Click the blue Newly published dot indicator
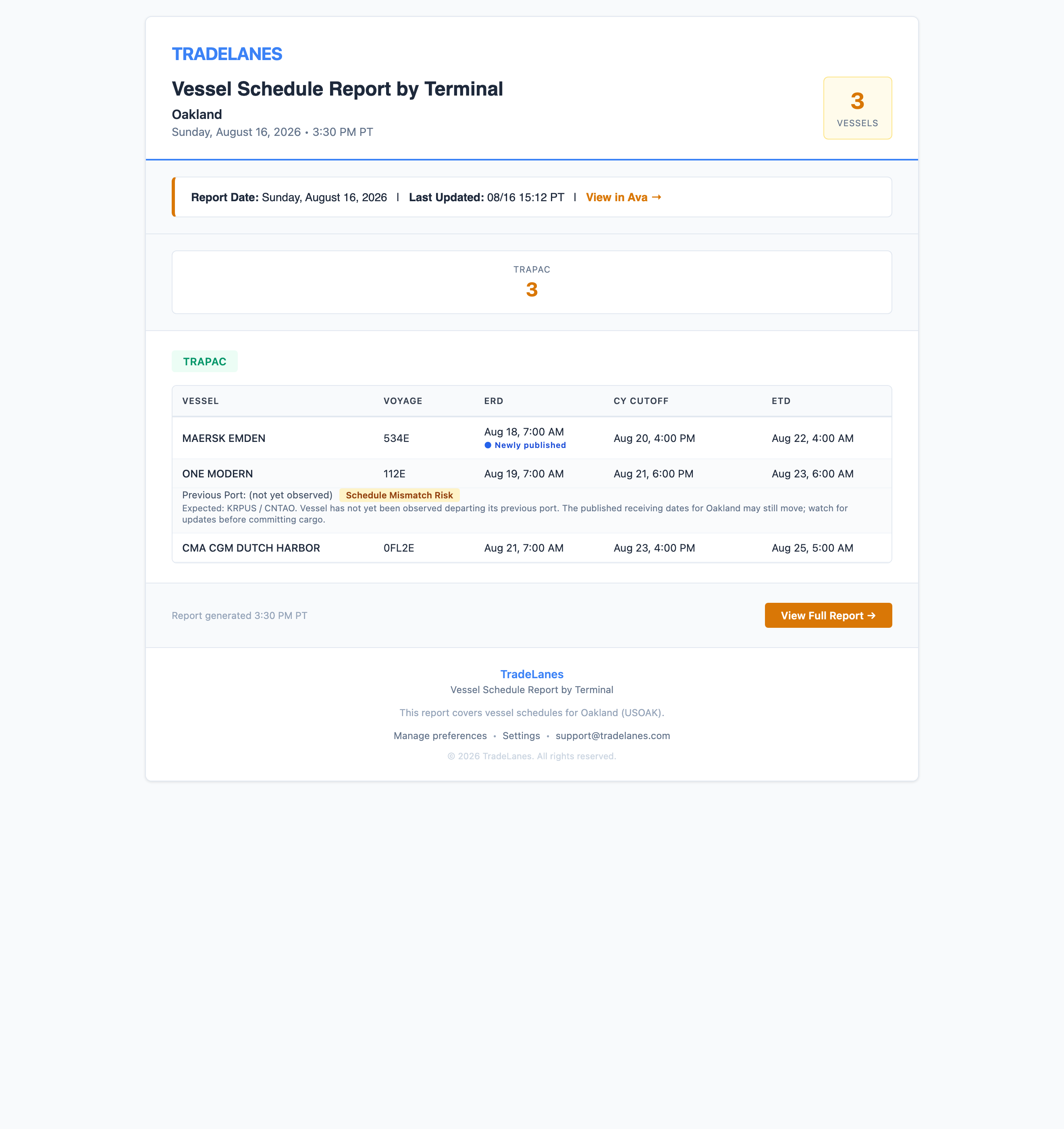The image size is (1064, 1129). (x=488, y=445)
